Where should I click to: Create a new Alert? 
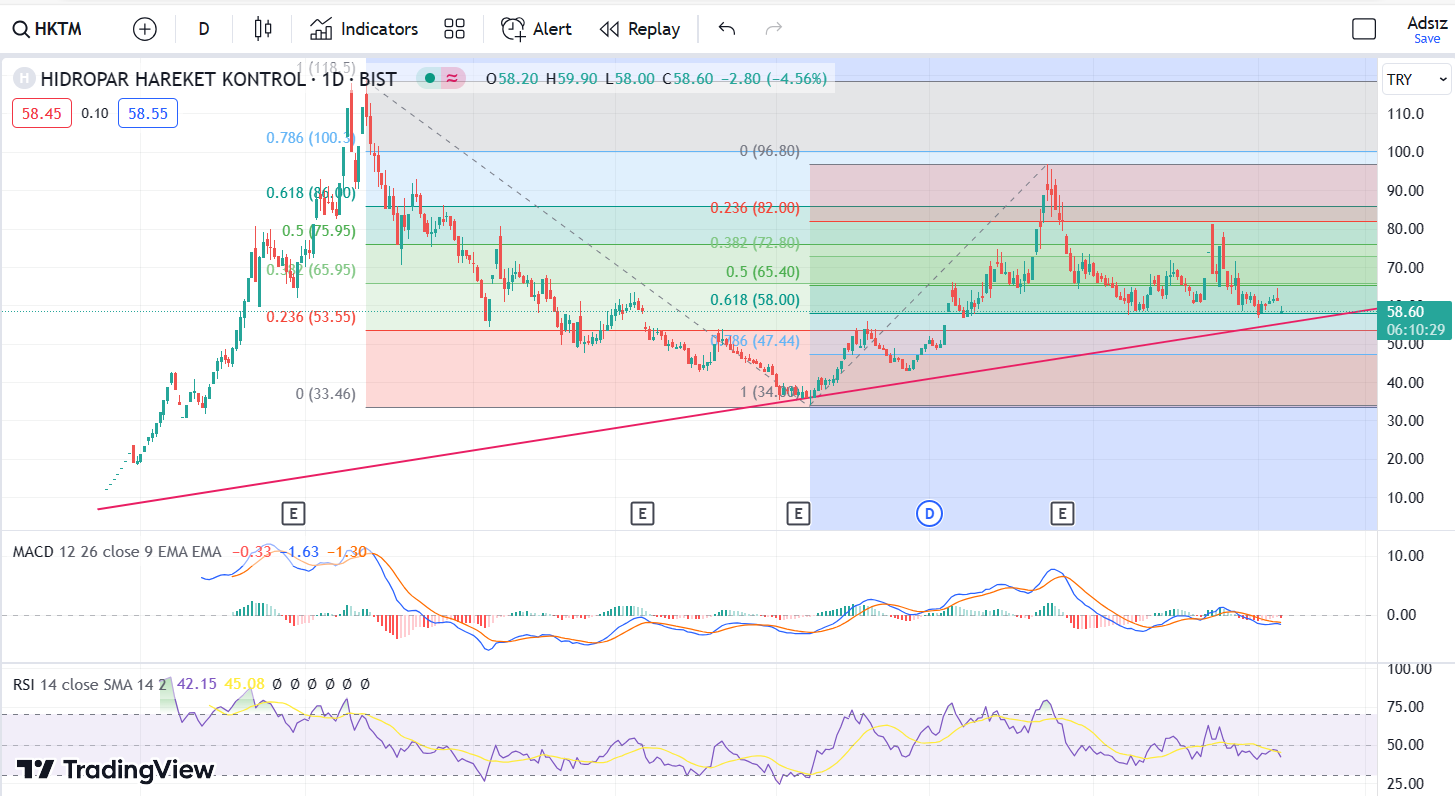536,29
